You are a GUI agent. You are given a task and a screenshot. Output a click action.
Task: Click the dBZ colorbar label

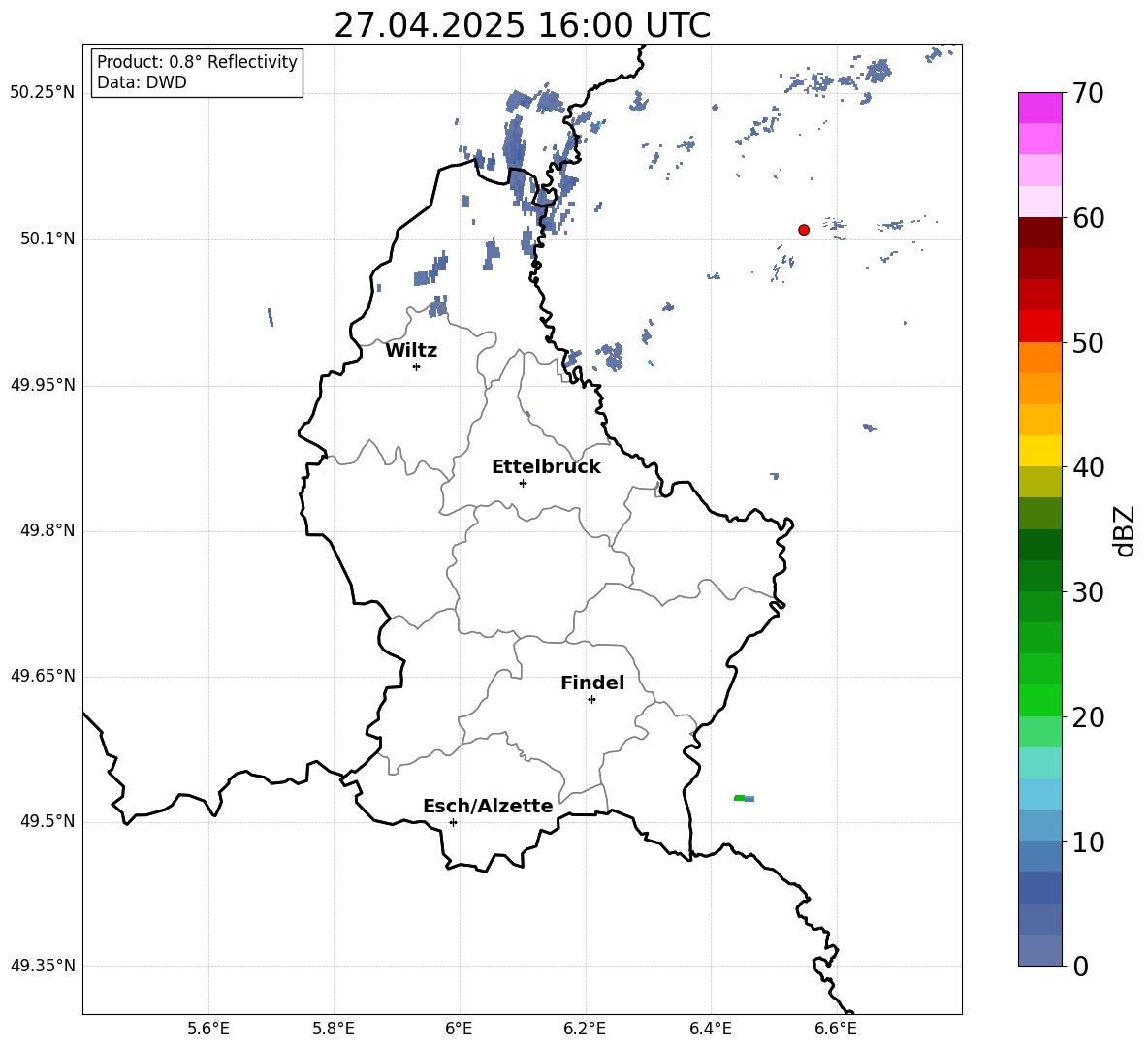click(1125, 530)
